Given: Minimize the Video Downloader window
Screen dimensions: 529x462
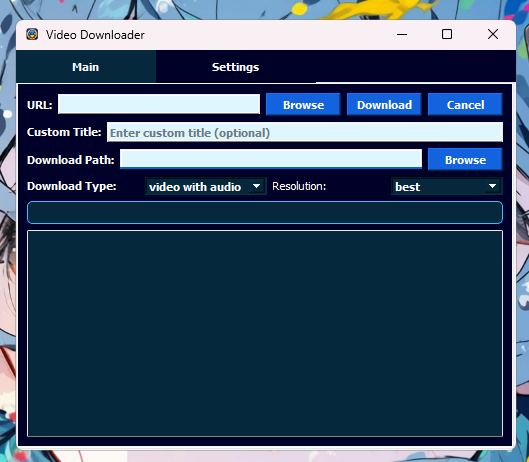Looking at the screenshot, I should pyautogui.click(x=402, y=34).
